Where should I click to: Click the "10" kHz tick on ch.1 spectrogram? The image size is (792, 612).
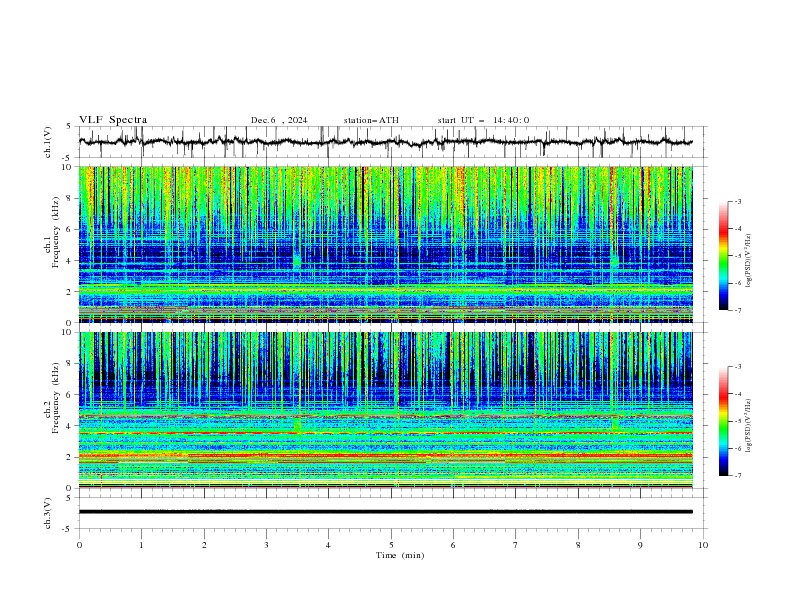click(x=68, y=167)
